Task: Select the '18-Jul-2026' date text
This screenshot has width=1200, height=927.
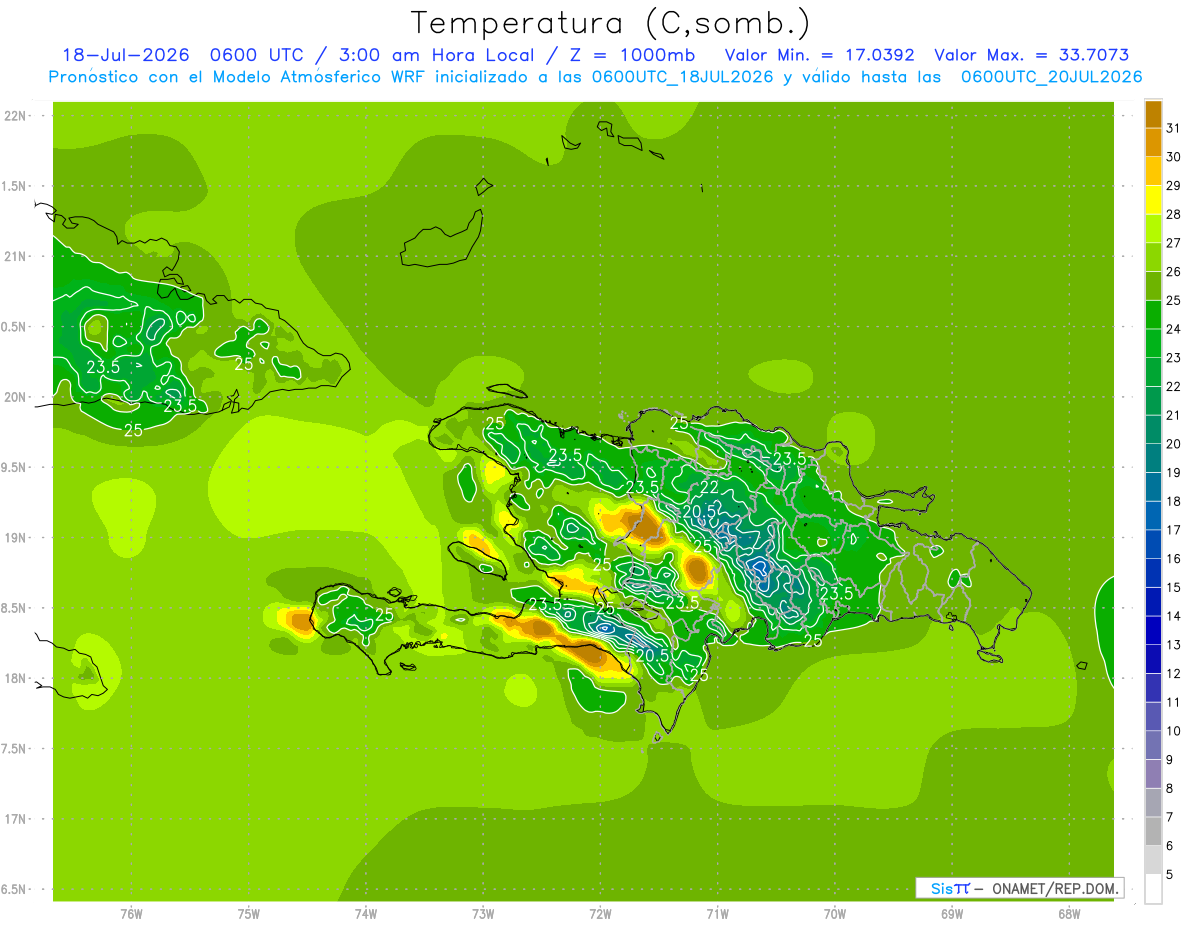Action: 126,55
